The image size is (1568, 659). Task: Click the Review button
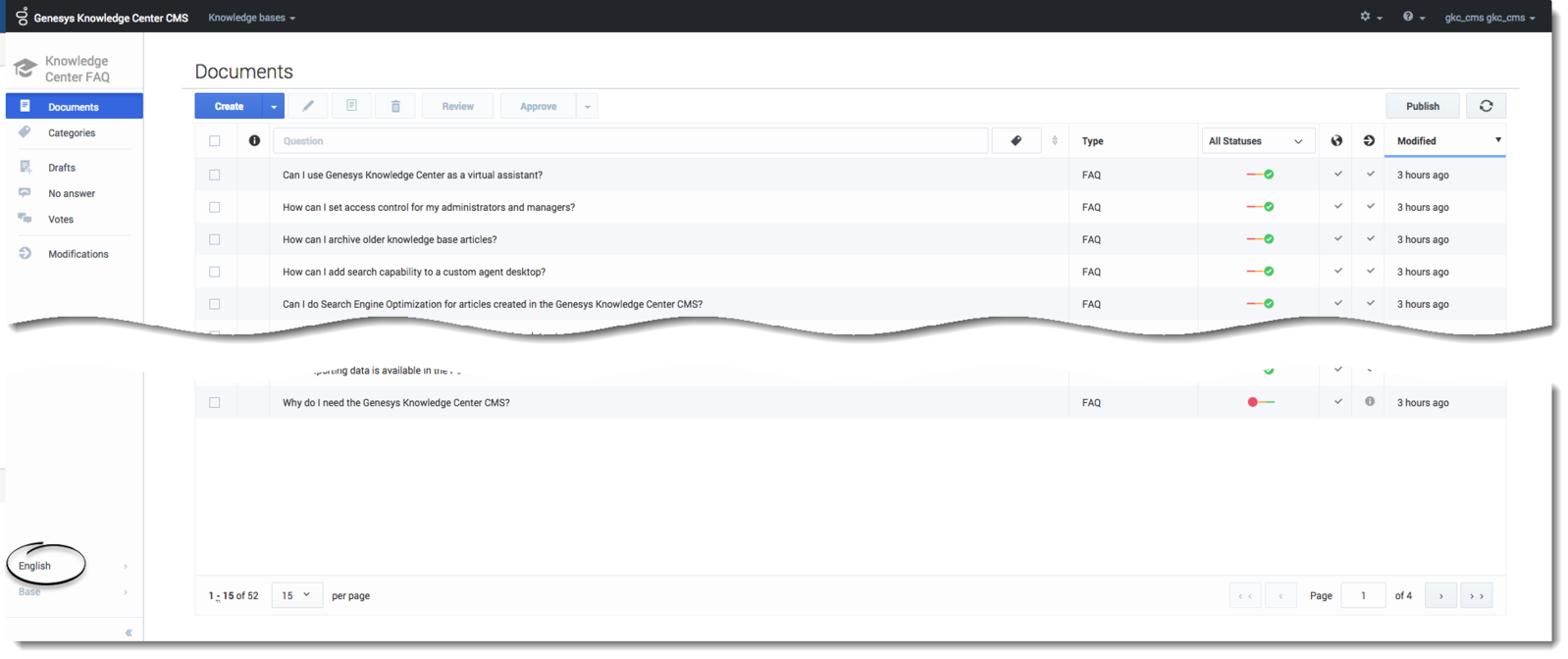457,106
